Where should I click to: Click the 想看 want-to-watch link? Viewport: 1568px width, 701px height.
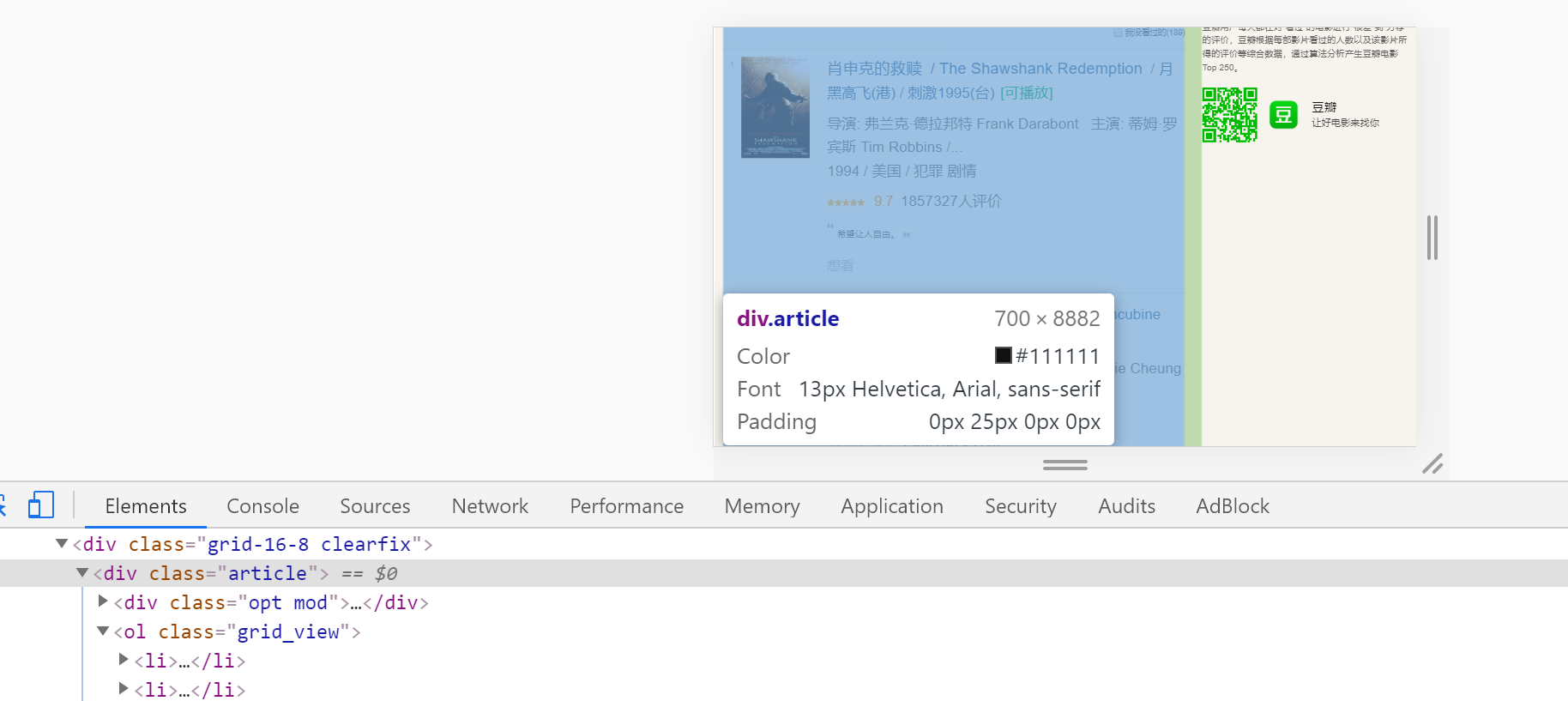tap(841, 266)
